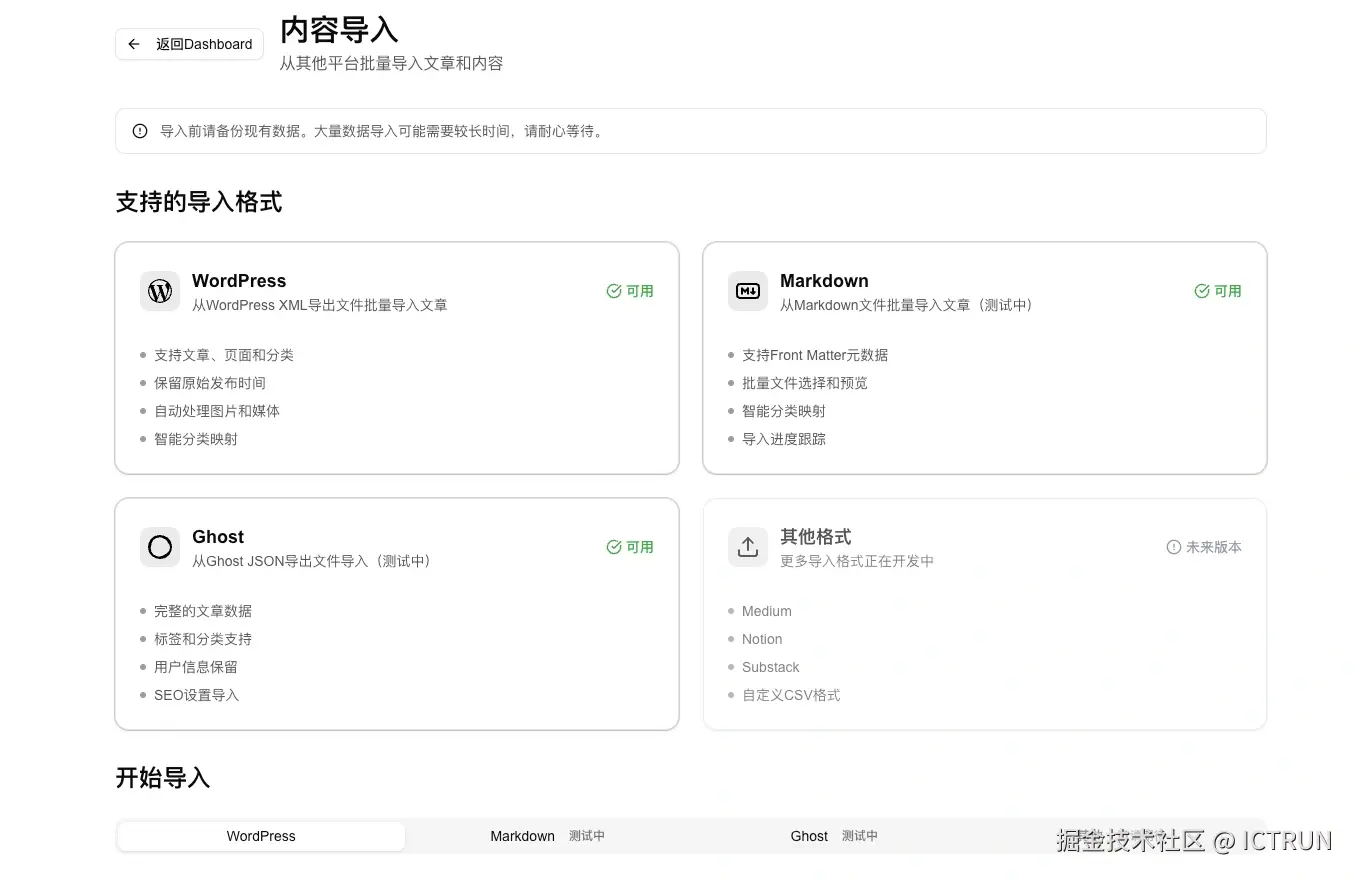Click 测试中 badge on Markdown tab
The width and height of the screenshot is (1357, 879).
tap(587, 836)
